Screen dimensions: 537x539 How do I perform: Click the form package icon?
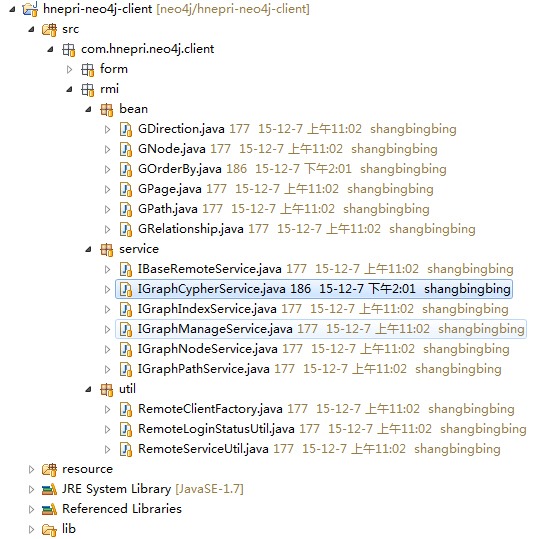(x=88, y=69)
